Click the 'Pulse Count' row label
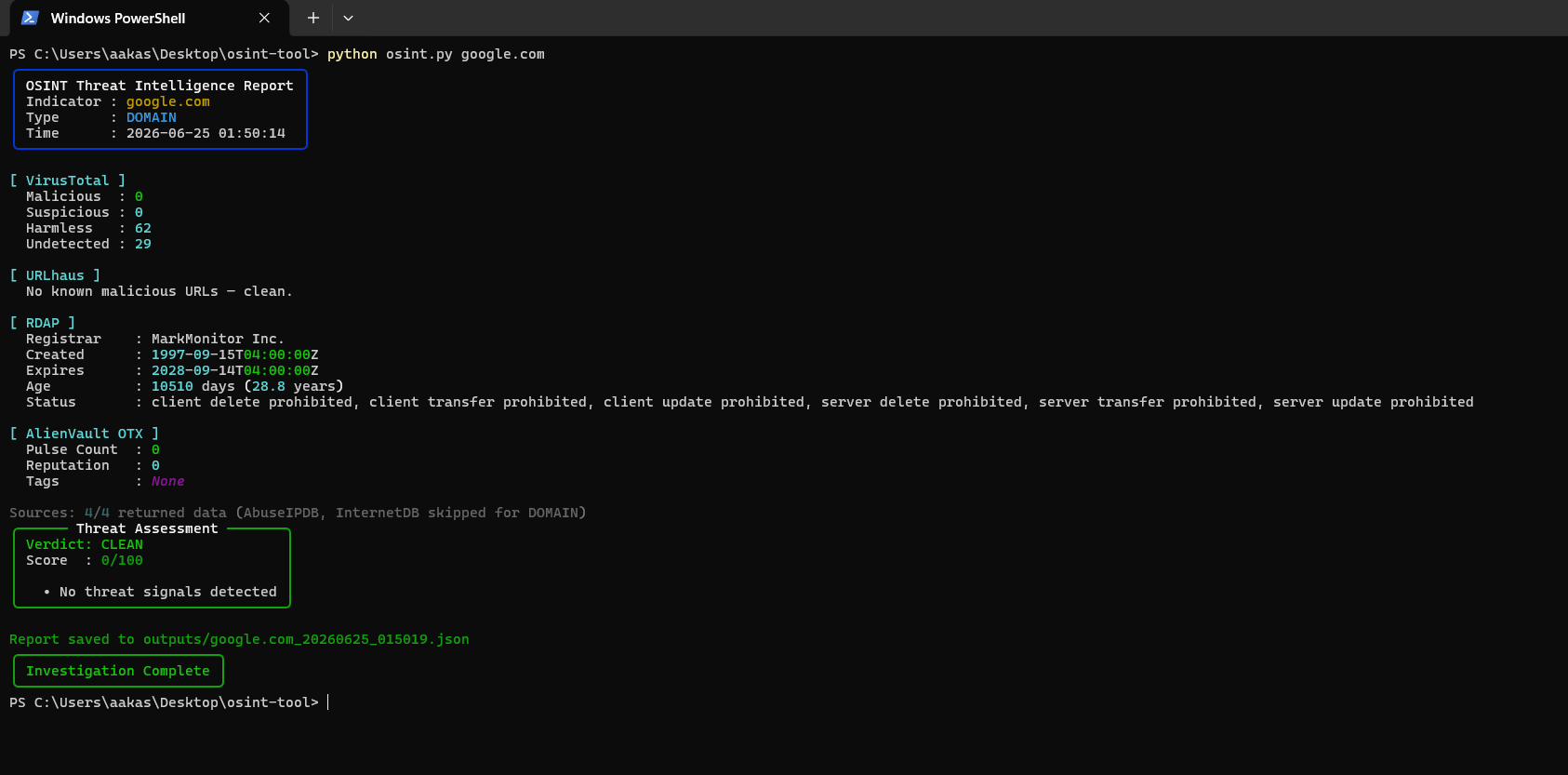The image size is (1568, 775). tap(72, 449)
